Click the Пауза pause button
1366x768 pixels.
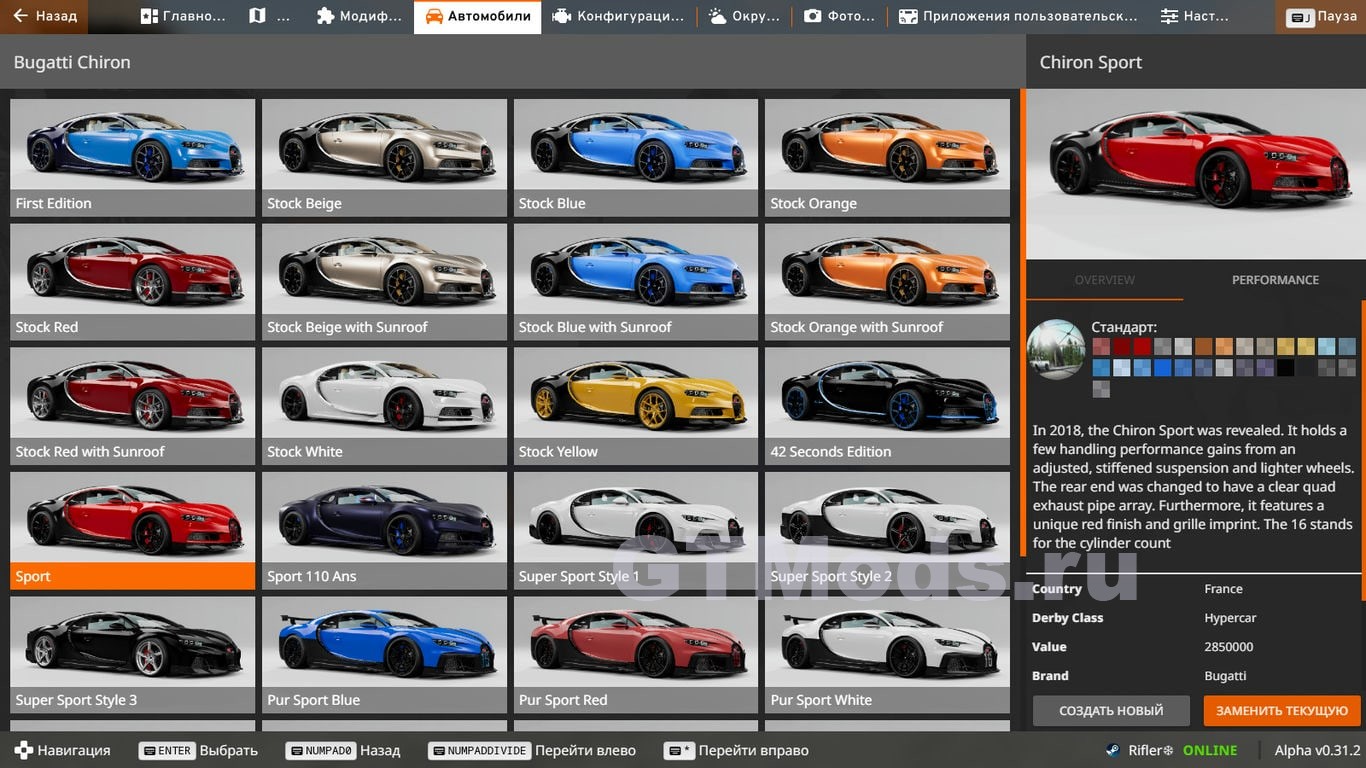(x=1321, y=17)
